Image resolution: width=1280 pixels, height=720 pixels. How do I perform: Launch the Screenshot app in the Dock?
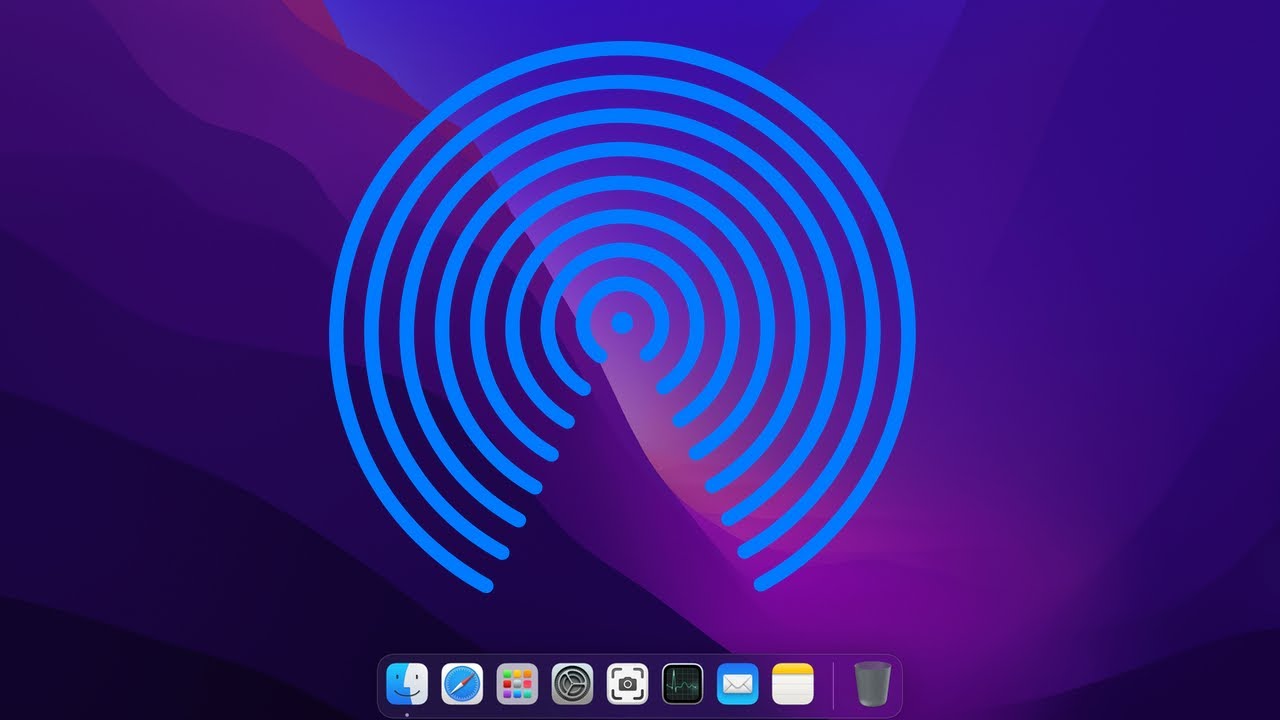627,684
